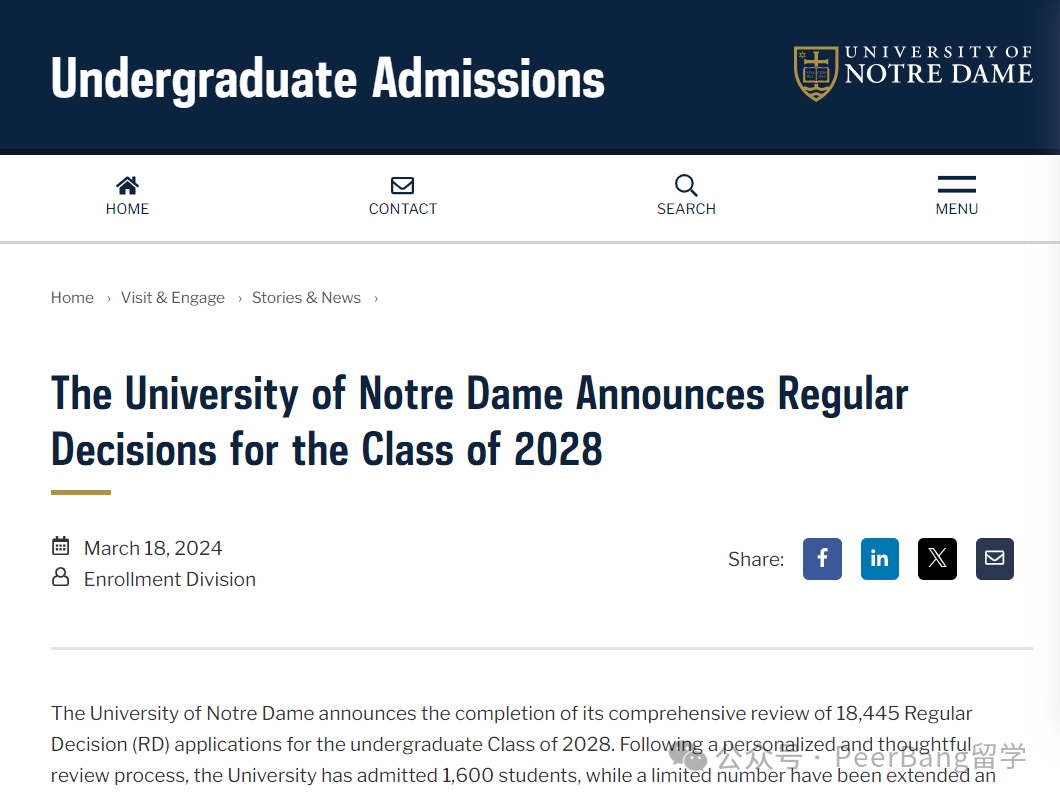Select the CONTACT nav label
The image size is (1060, 799).
(x=403, y=209)
